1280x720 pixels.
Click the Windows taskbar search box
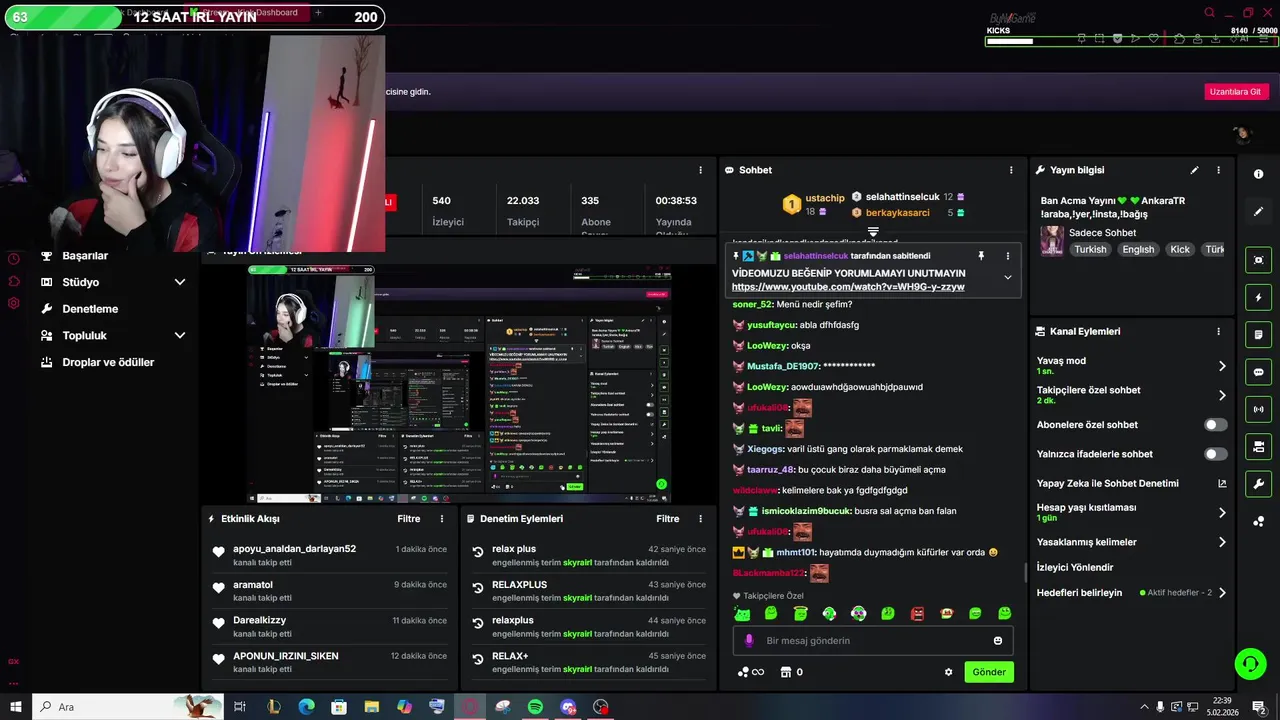coord(130,707)
